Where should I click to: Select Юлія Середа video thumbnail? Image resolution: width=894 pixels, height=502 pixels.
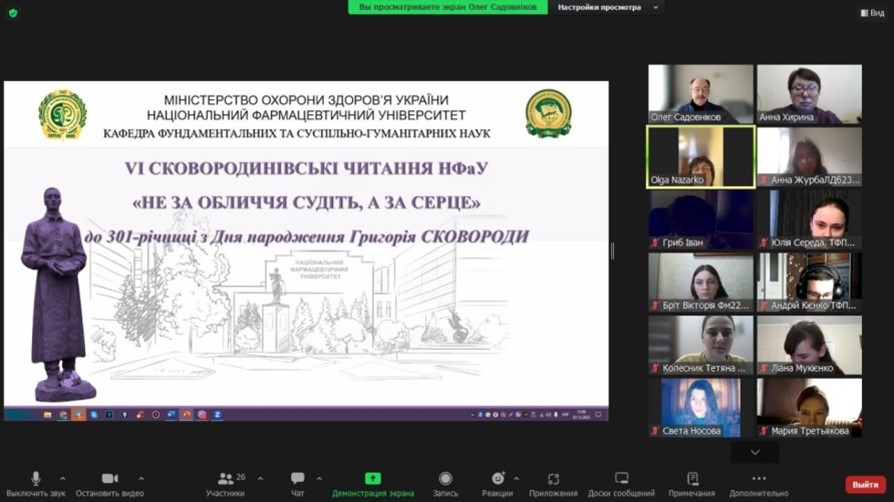(809, 220)
